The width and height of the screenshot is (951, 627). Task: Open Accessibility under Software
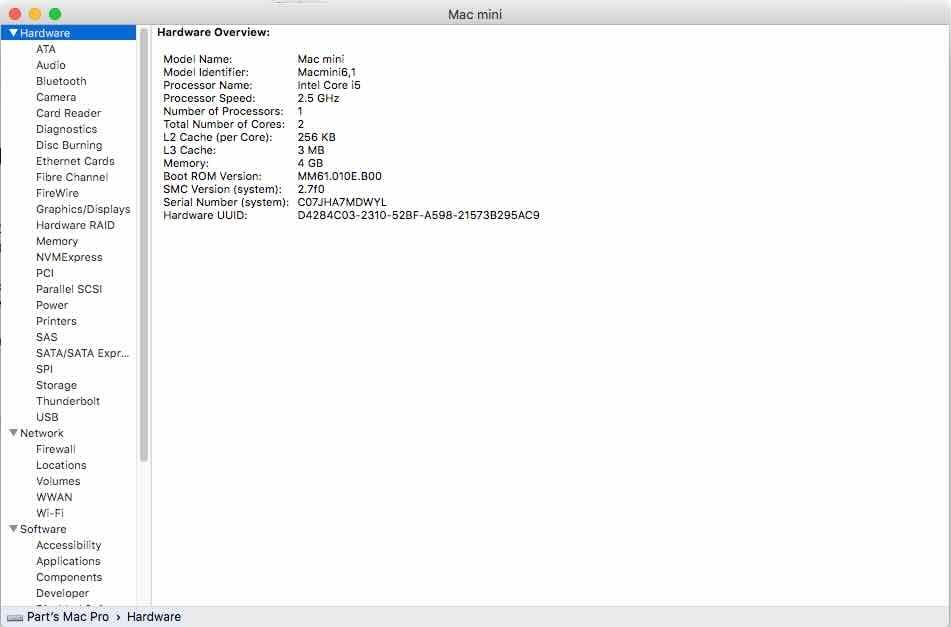[x=69, y=545]
